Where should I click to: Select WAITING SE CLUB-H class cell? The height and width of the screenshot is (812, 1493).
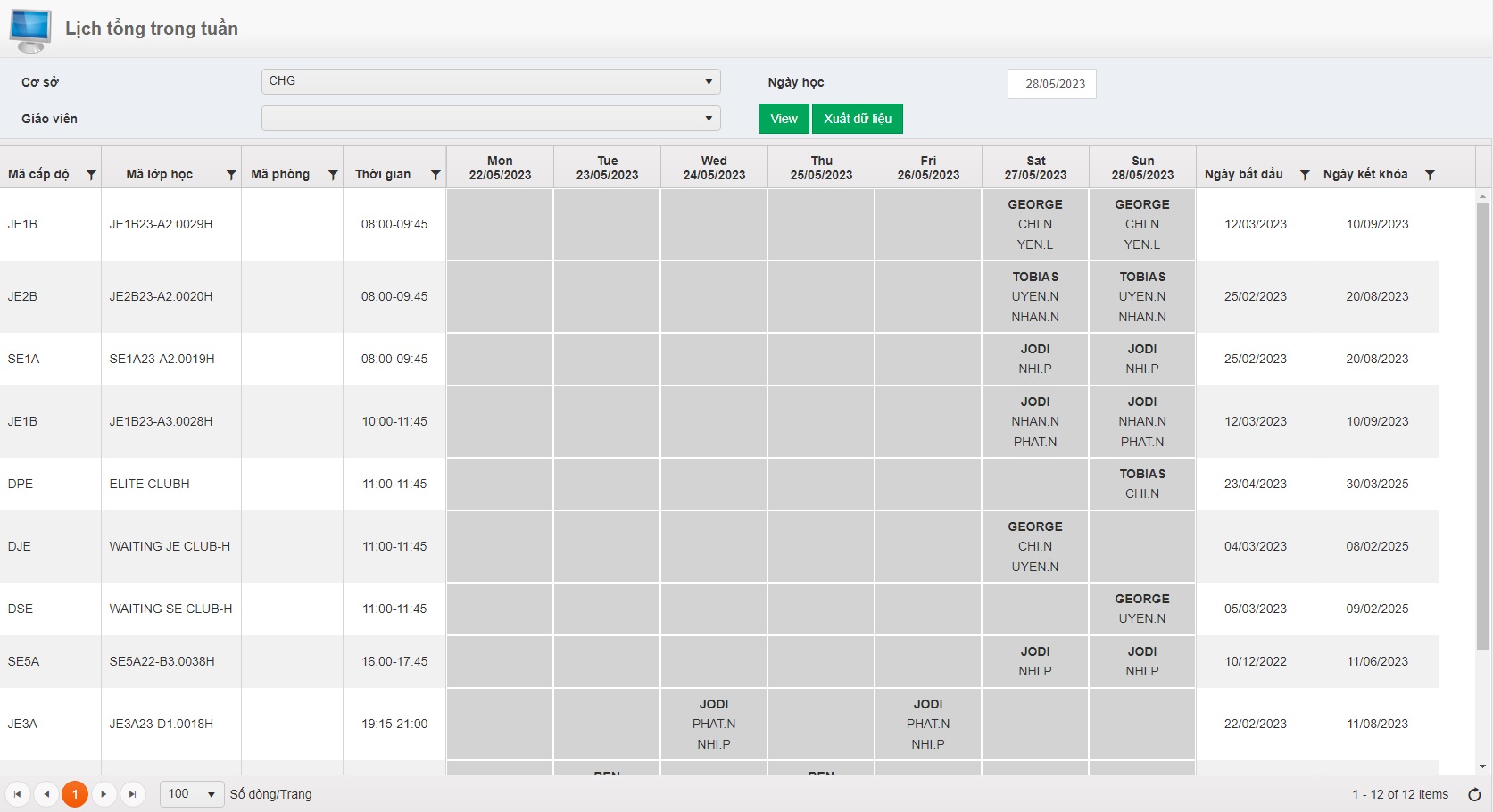pyautogui.click(x=170, y=609)
